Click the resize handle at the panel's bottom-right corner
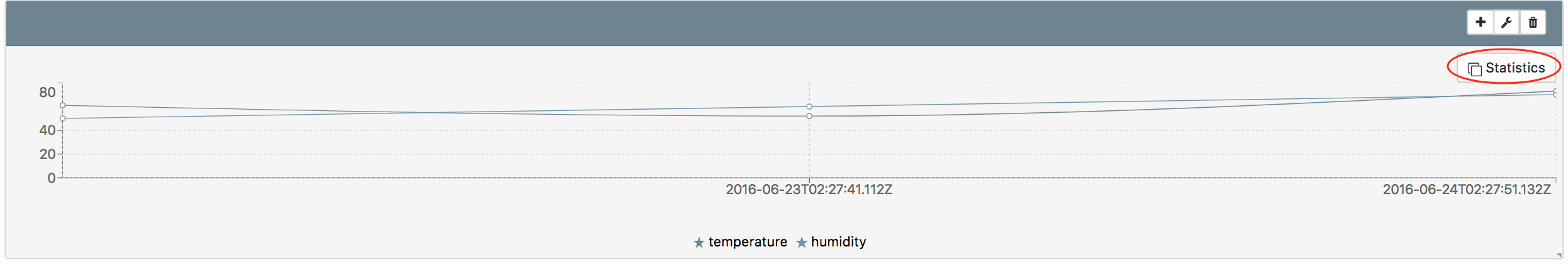1568x266 pixels. [1559, 255]
